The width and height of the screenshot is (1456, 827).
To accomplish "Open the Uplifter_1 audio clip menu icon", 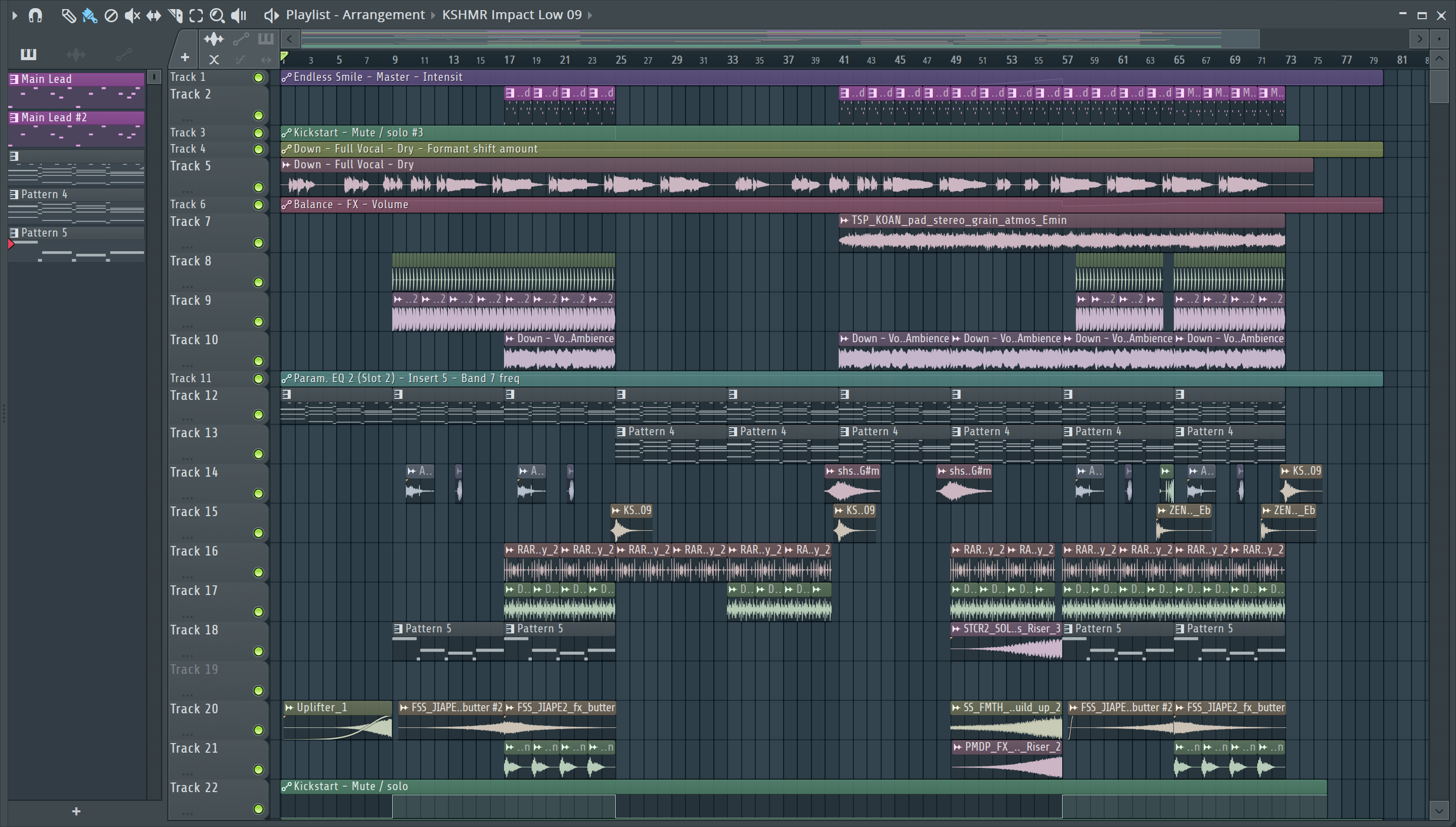I will pos(290,708).
